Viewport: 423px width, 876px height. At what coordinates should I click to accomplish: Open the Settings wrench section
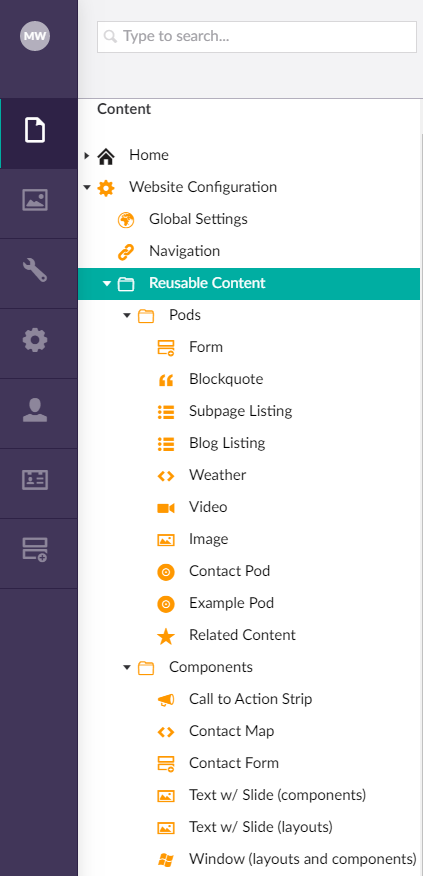pyautogui.click(x=35, y=270)
